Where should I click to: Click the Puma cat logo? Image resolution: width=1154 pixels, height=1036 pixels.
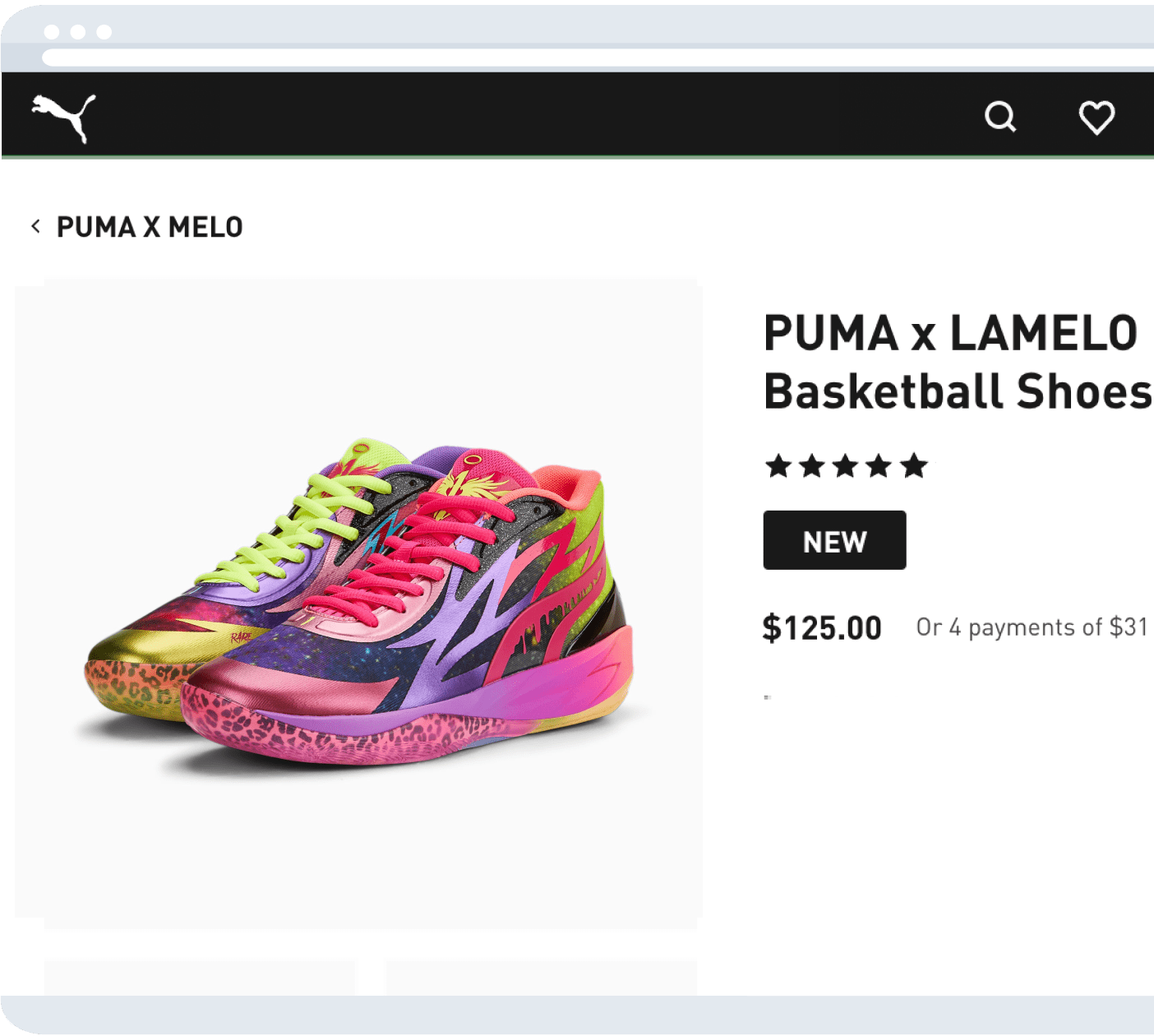(x=64, y=117)
